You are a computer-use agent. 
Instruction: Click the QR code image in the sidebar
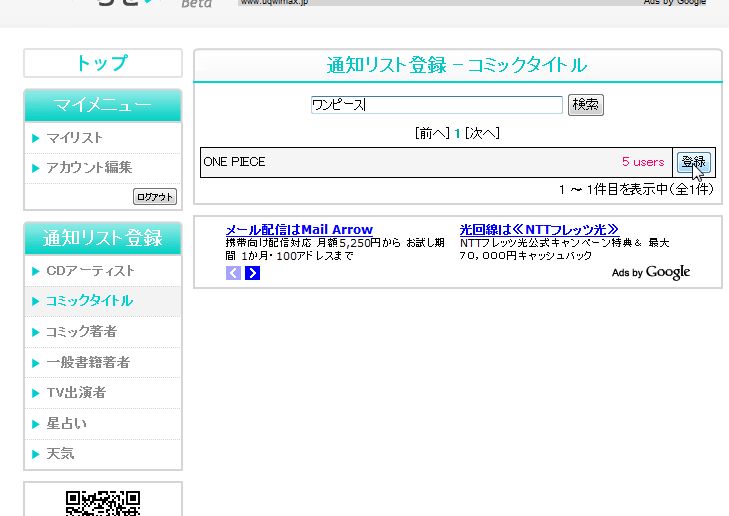(103, 503)
